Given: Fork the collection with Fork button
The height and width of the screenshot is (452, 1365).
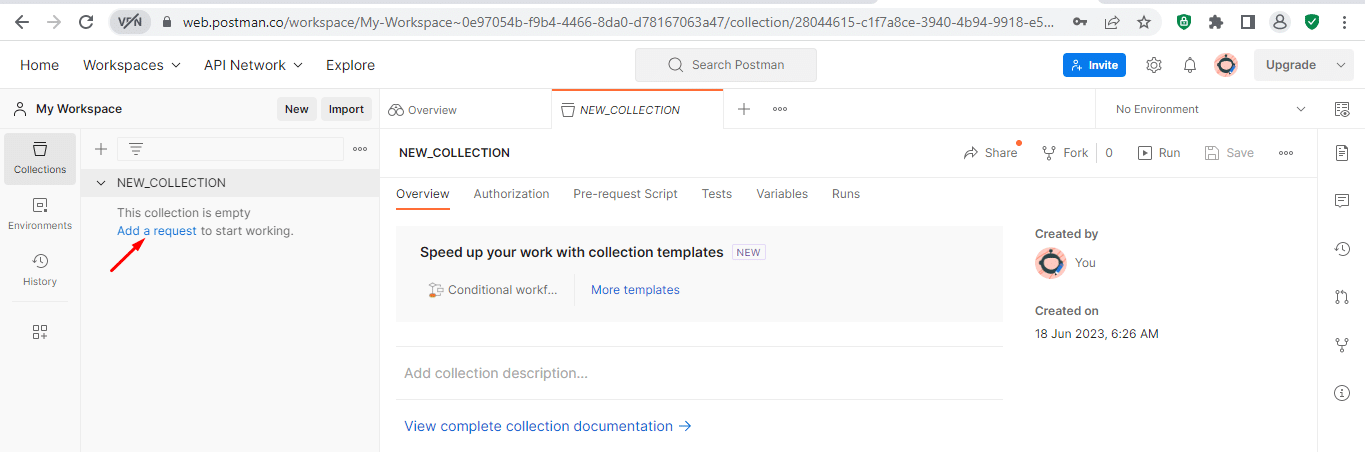Looking at the screenshot, I should point(1065,153).
